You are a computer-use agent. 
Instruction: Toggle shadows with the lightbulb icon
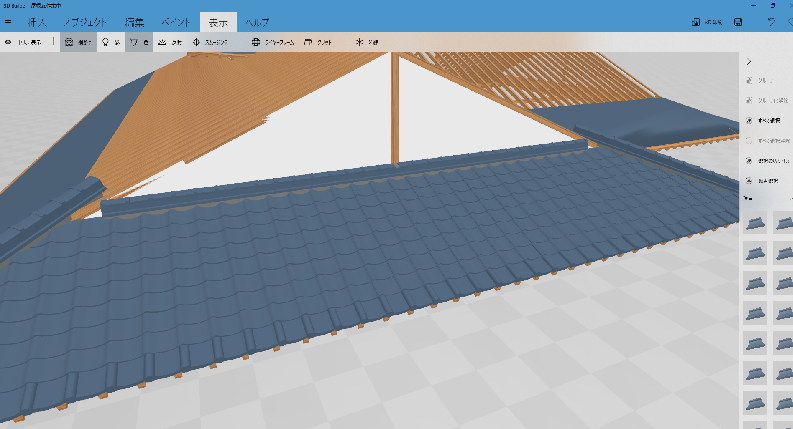pyautogui.click(x=111, y=42)
